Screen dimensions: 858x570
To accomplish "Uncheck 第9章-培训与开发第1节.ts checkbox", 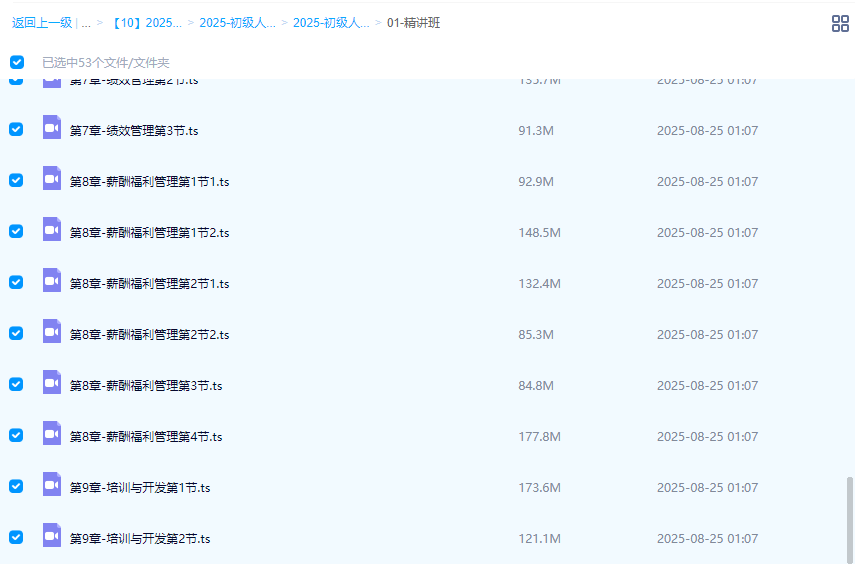I will [16, 486].
